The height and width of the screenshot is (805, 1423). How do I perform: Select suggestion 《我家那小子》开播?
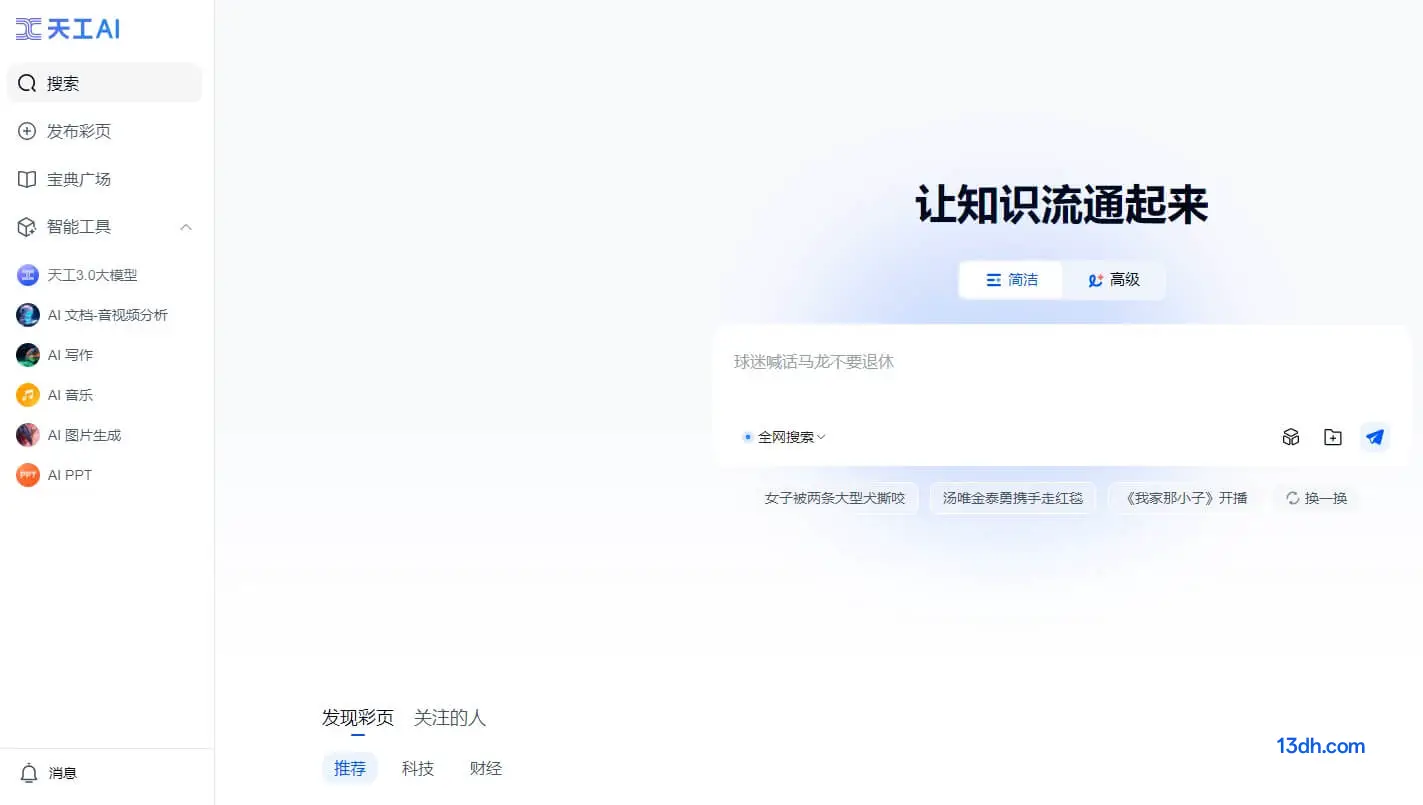click(x=1186, y=498)
